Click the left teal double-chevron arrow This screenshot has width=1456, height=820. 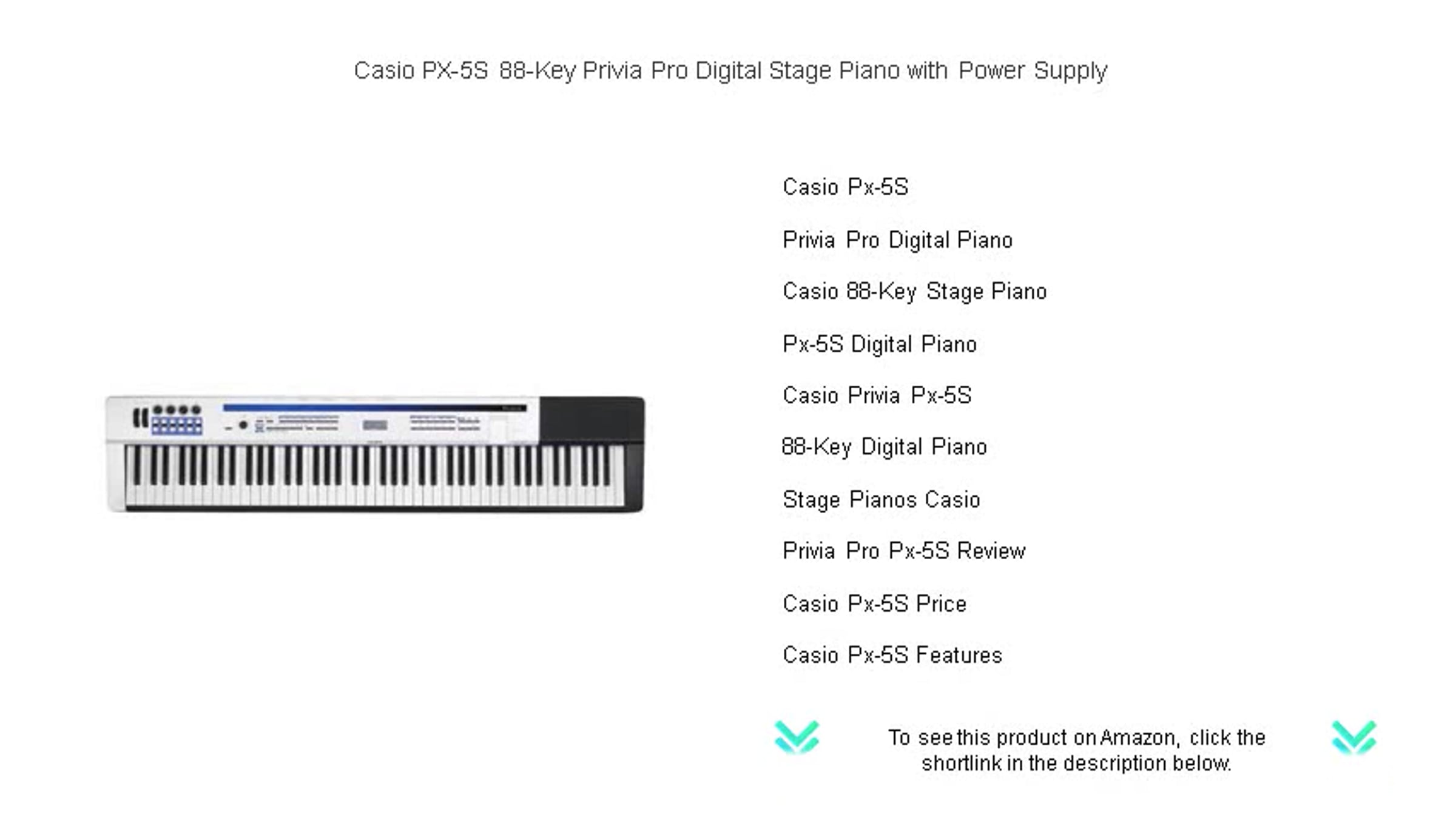pos(797,737)
